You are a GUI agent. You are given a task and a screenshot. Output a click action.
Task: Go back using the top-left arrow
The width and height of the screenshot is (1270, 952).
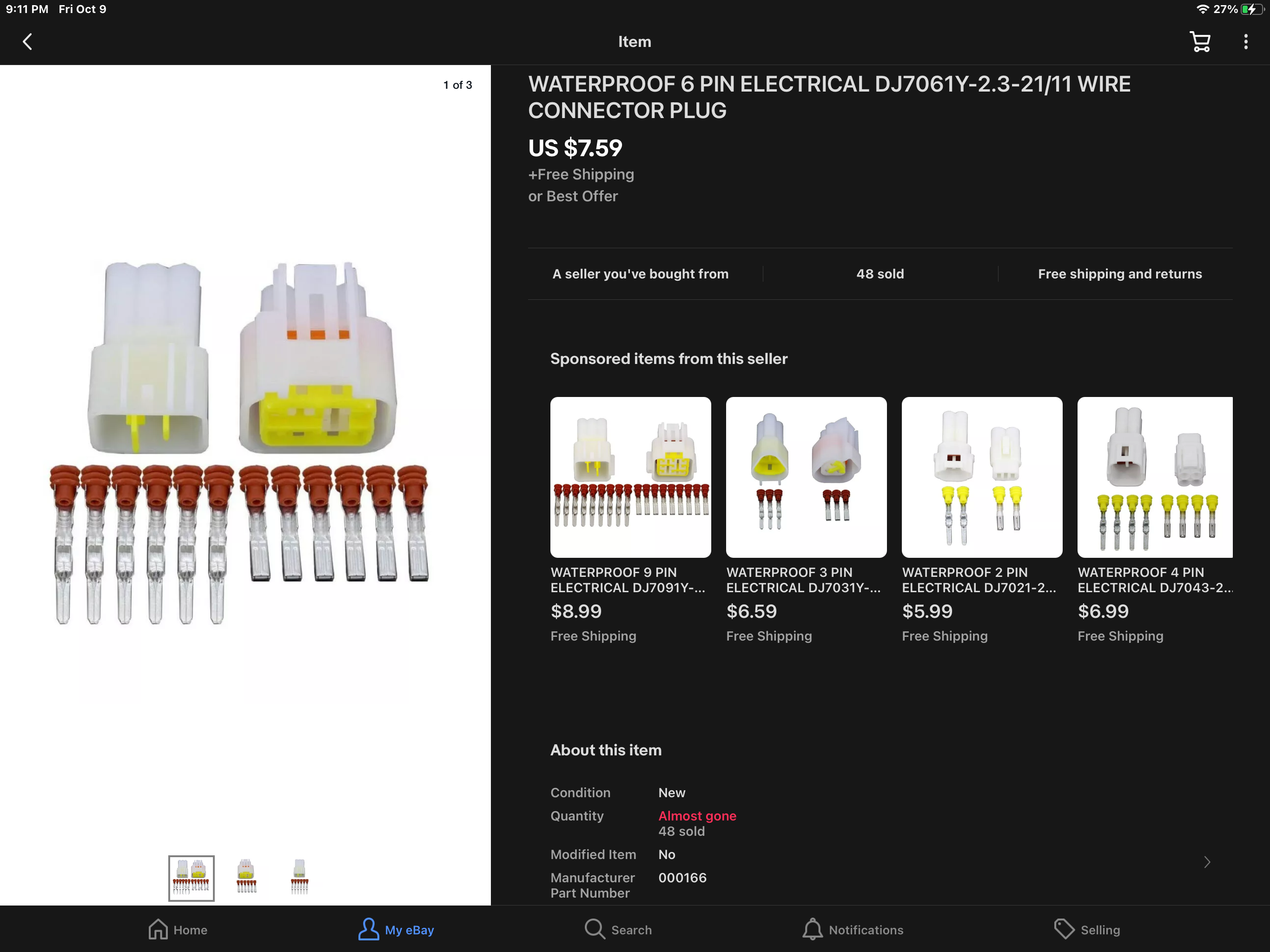pyautogui.click(x=27, y=42)
